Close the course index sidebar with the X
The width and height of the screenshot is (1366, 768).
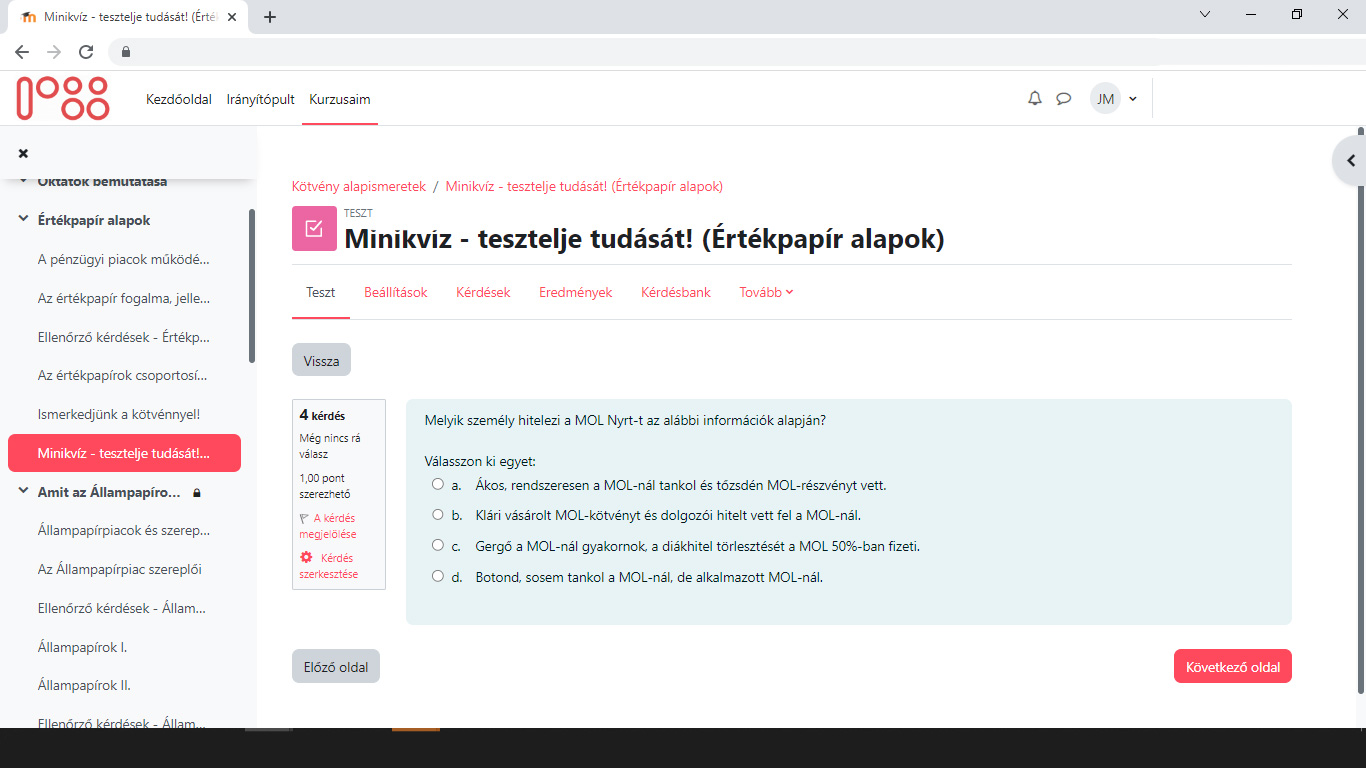[22, 152]
